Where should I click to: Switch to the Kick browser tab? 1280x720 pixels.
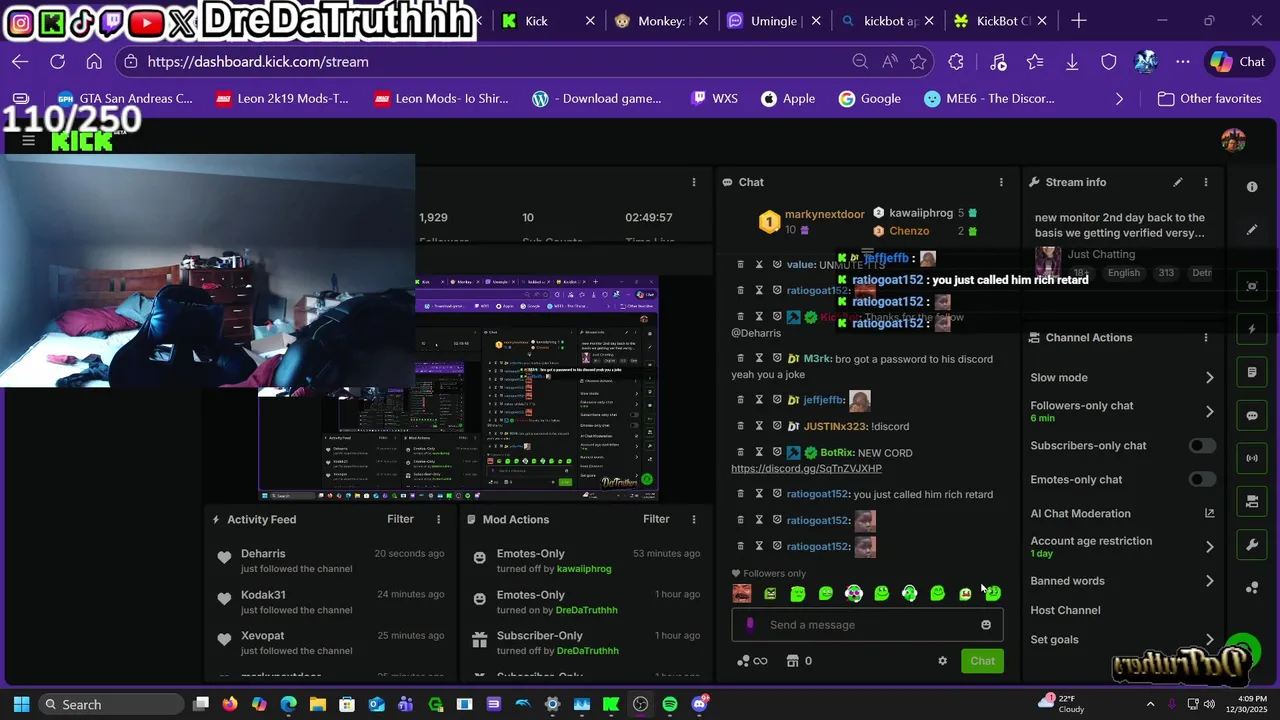pyautogui.click(x=549, y=20)
